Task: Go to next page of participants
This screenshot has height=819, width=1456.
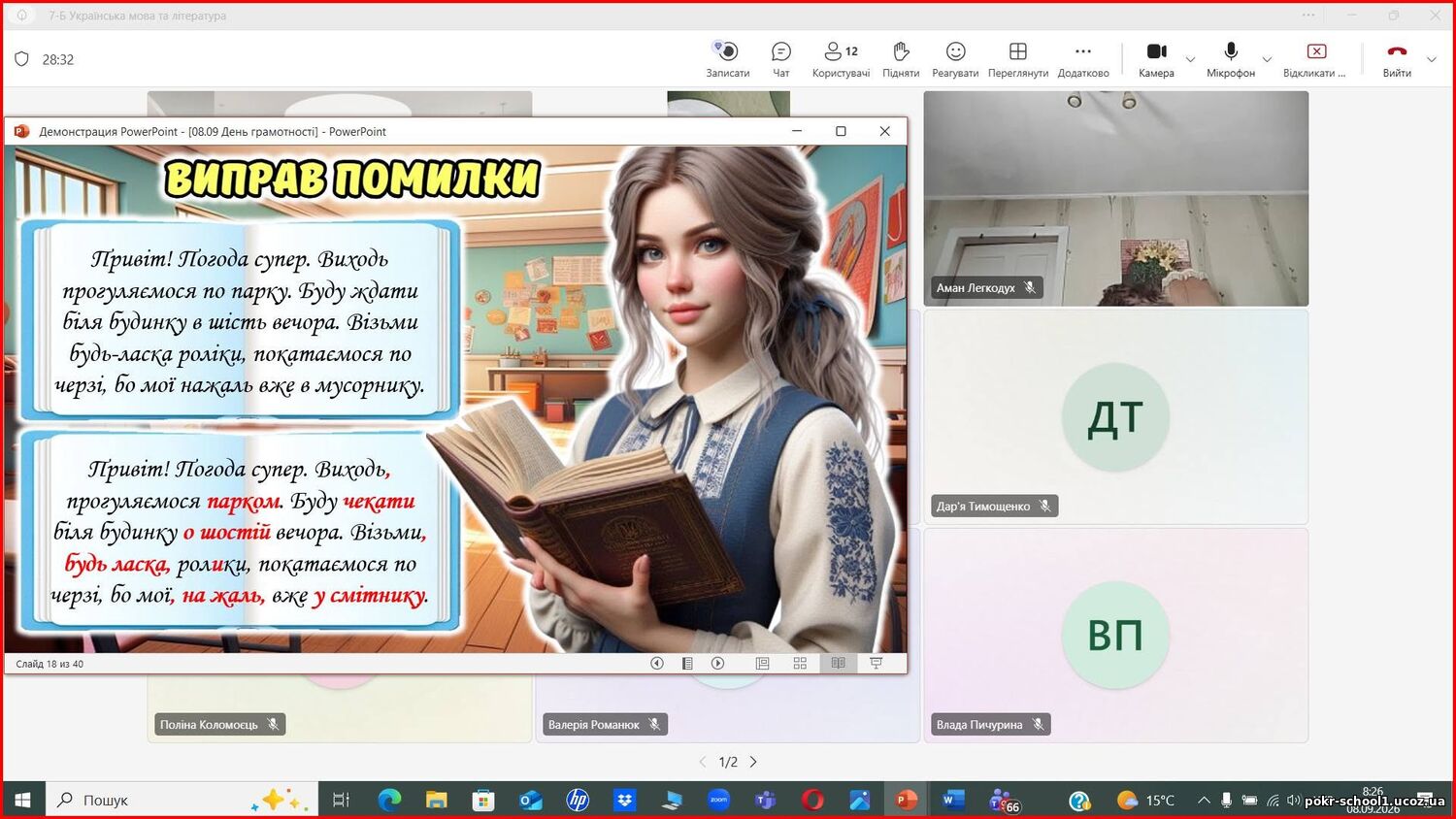Action: (x=753, y=762)
